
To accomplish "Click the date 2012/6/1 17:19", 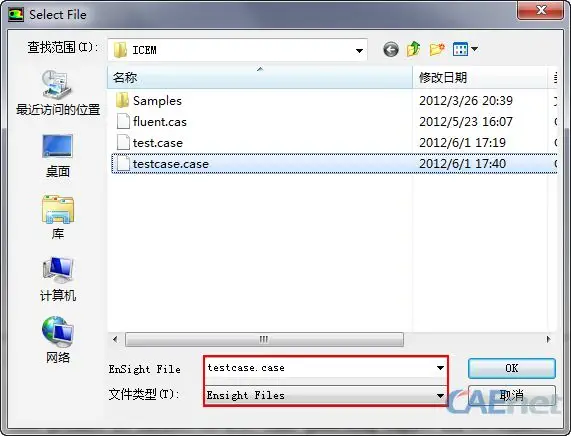I will (x=462, y=143).
